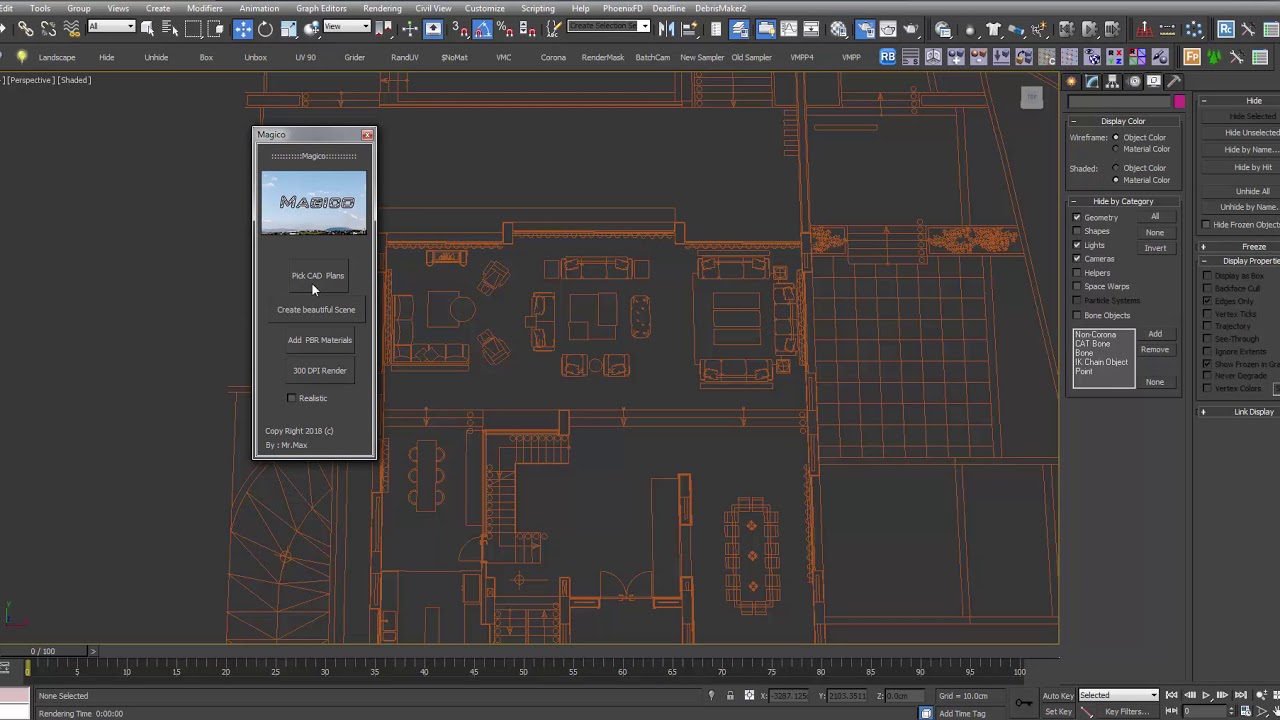Toggle the 3D Snaps icon
The height and width of the screenshot is (720, 1280).
click(459, 29)
